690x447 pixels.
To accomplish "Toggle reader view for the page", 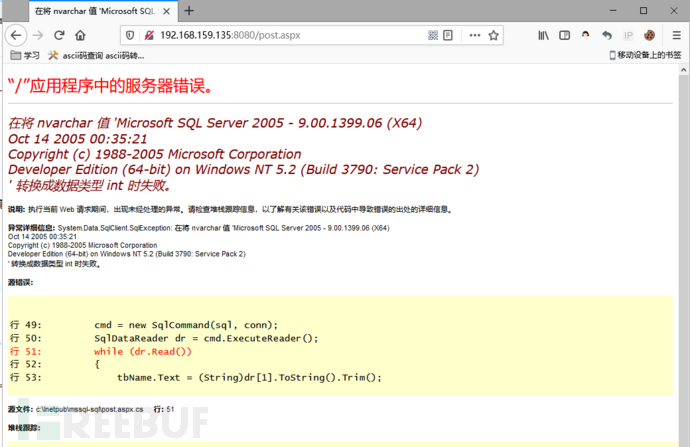I will point(448,35).
